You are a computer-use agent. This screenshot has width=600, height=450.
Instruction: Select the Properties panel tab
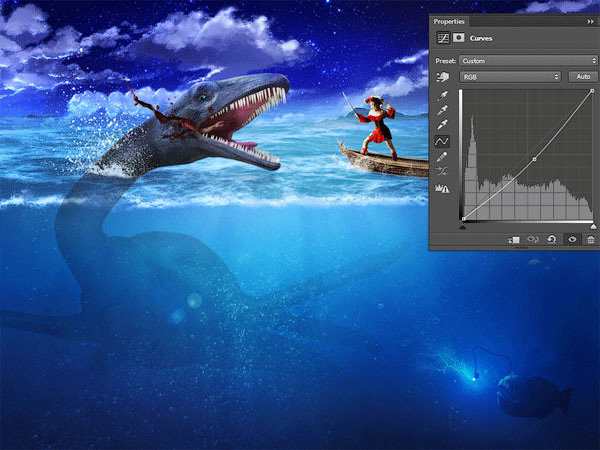449,22
